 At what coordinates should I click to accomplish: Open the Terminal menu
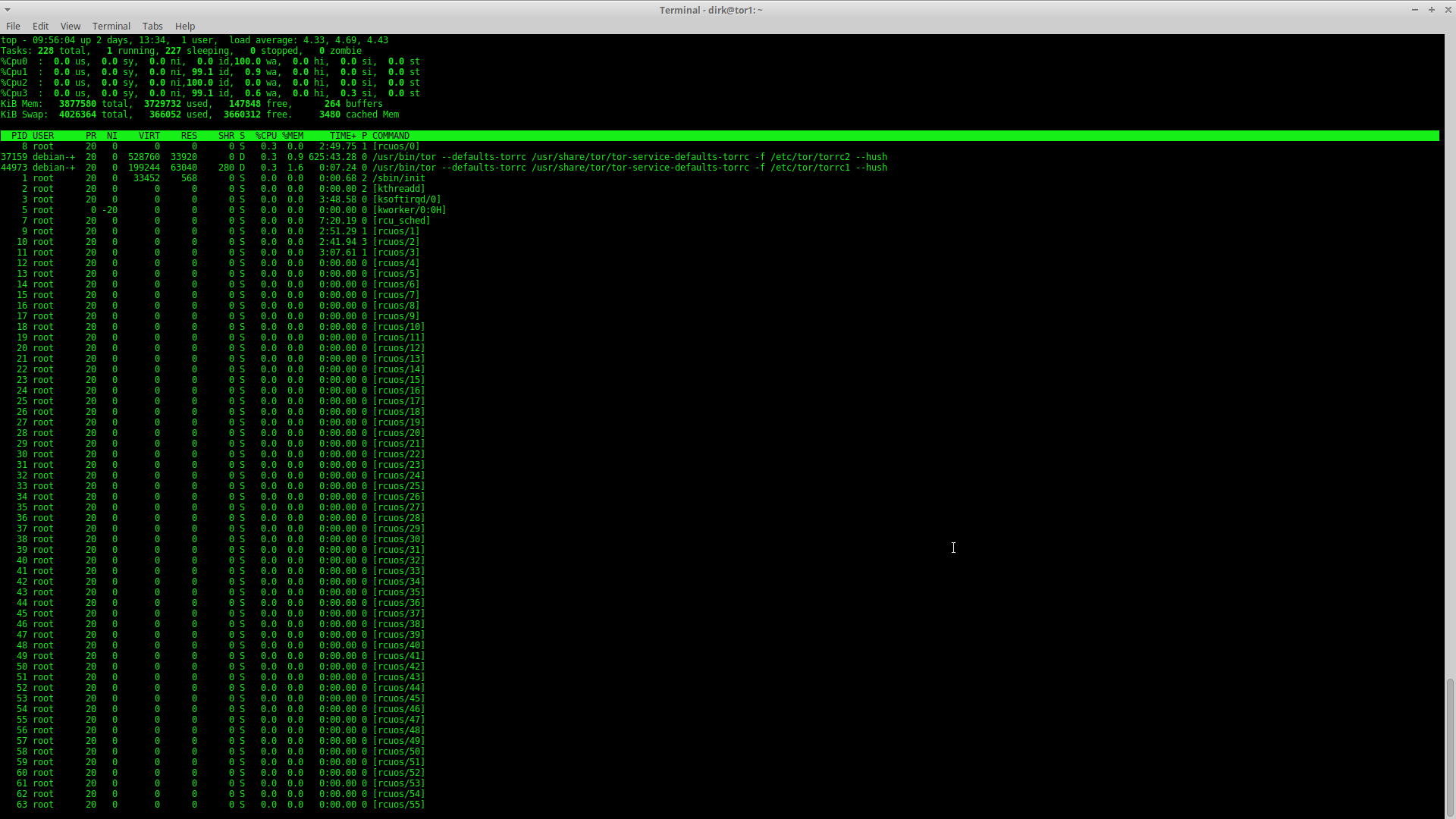pos(111,26)
